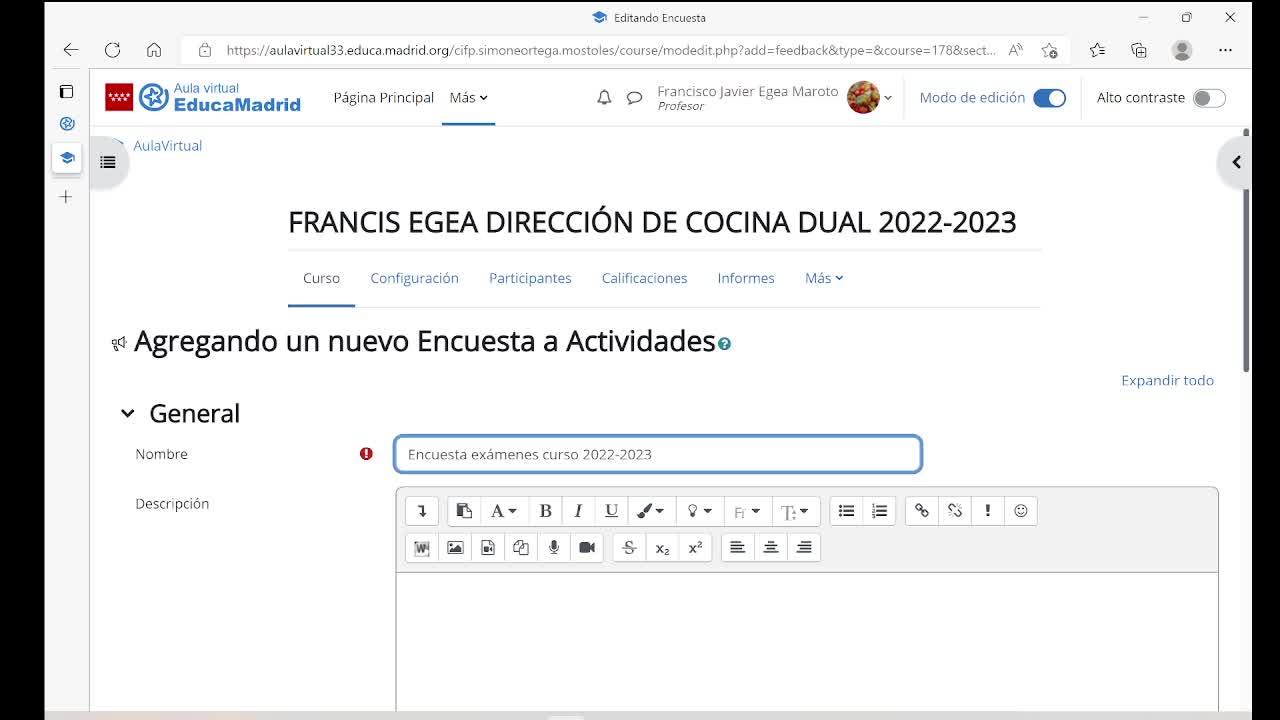Apply strikethrough formatting
Screen dimensions: 1280x720
click(629, 547)
